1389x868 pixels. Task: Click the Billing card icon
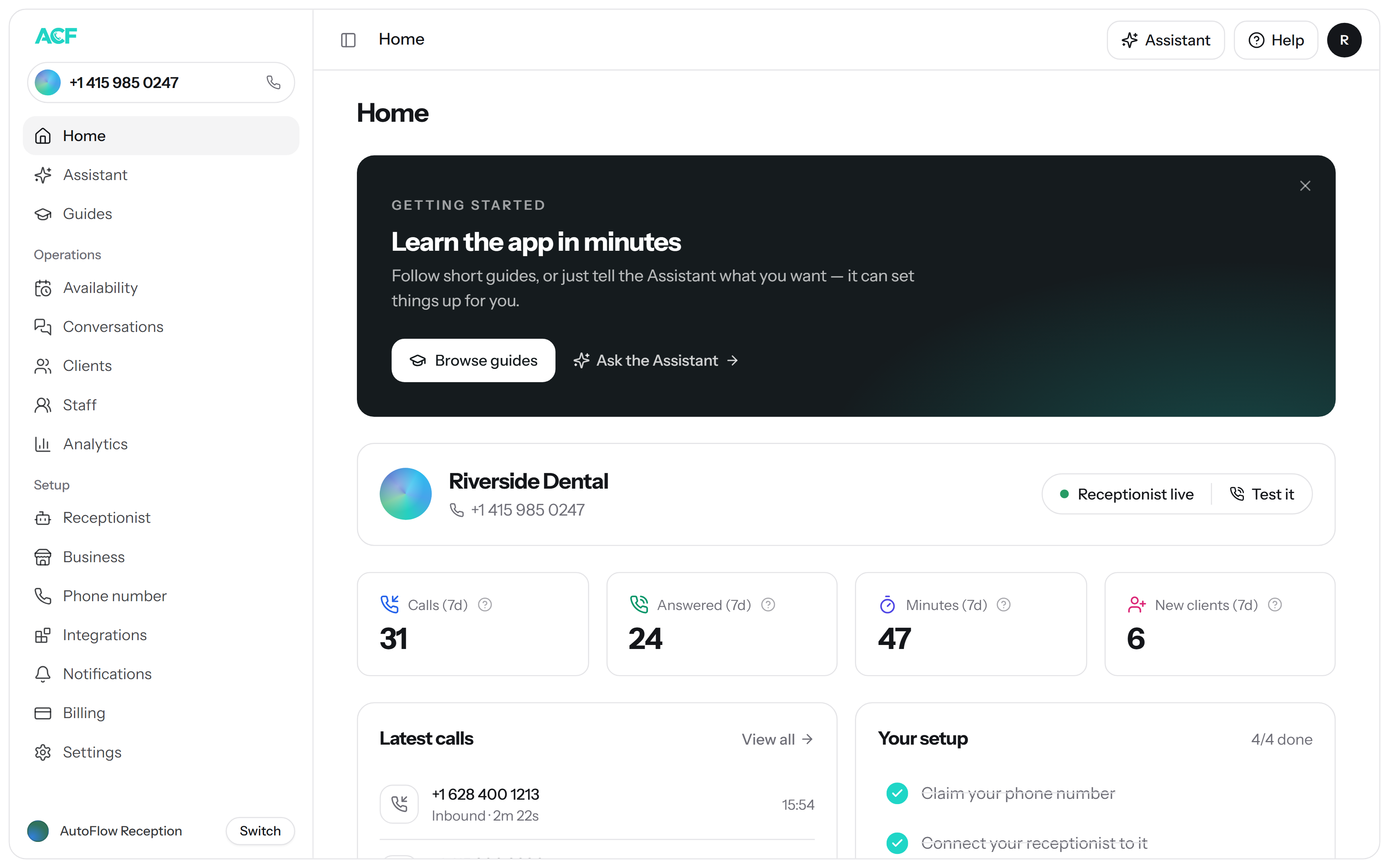coord(43,713)
